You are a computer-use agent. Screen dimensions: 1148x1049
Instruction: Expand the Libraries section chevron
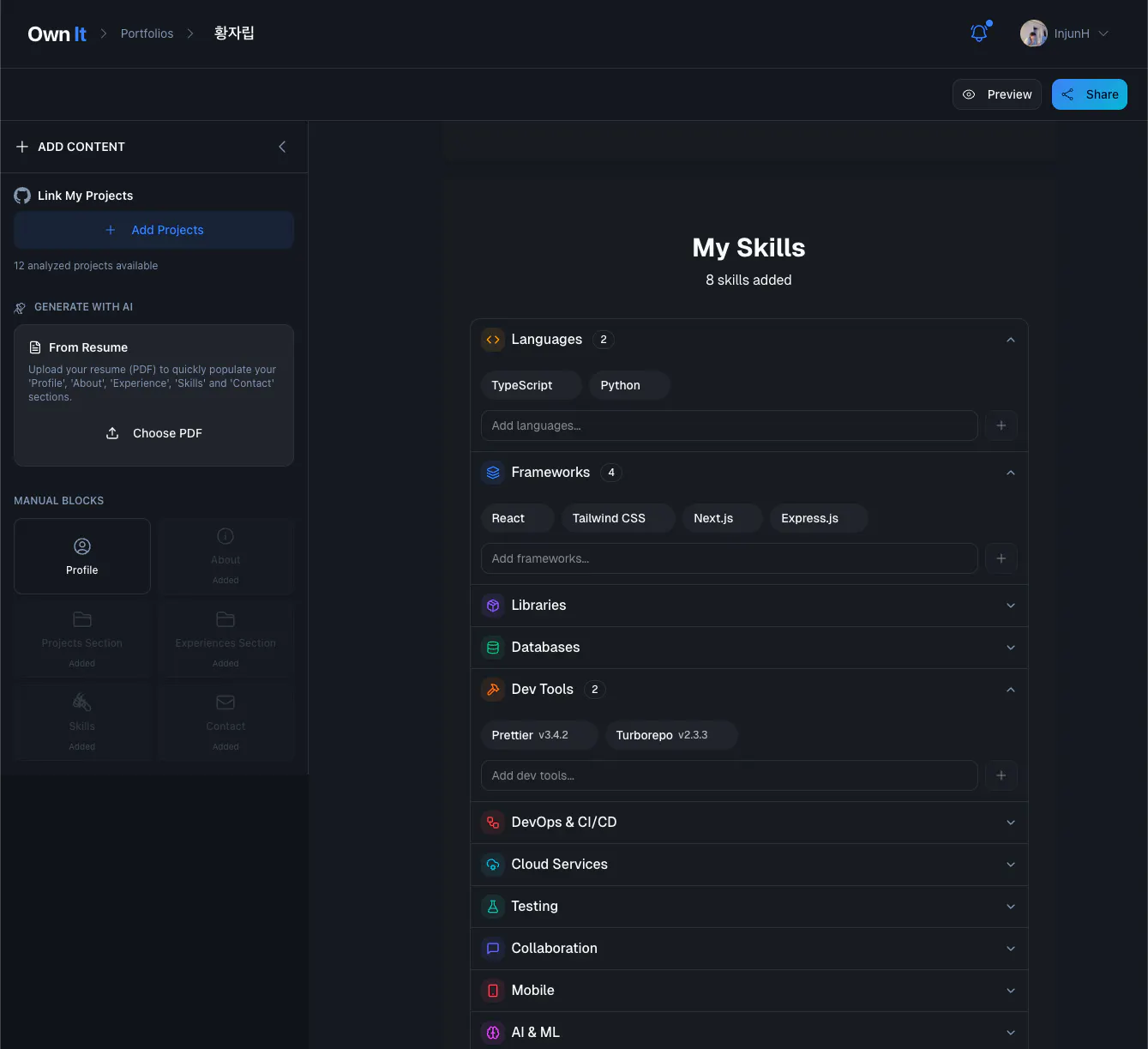click(1011, 606)
